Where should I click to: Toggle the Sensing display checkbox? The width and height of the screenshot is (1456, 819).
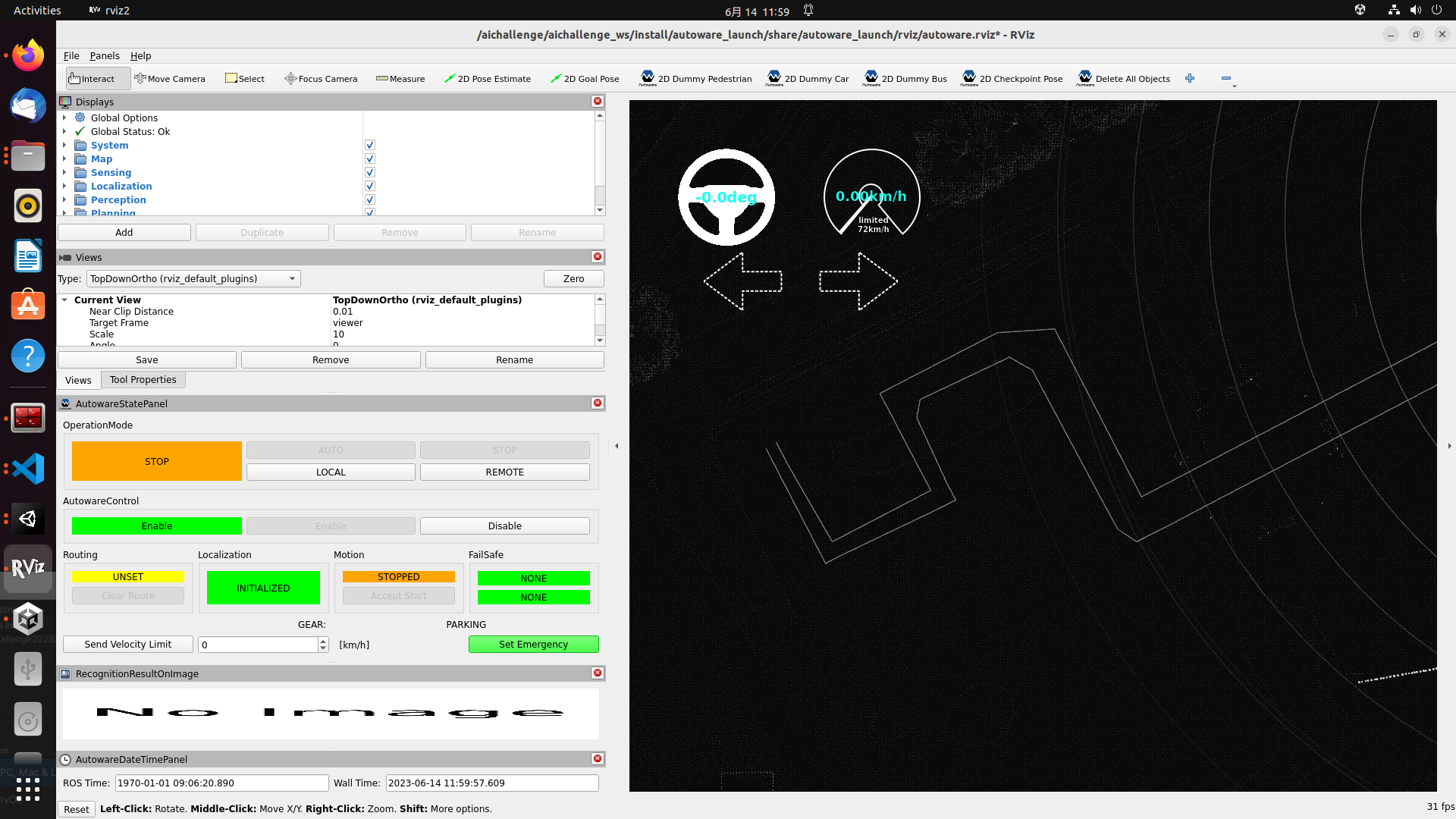[x=370, y=173]
